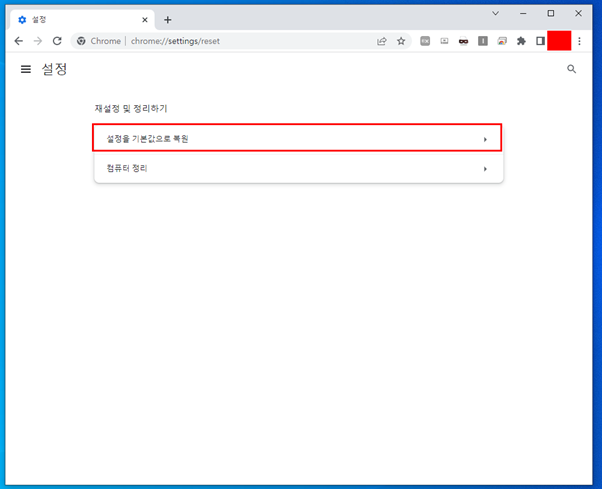The height and width of the screenshot is (489, 602).
Task: Open 설정을 기본값으로 복원 option
Action: coord(297,138)
